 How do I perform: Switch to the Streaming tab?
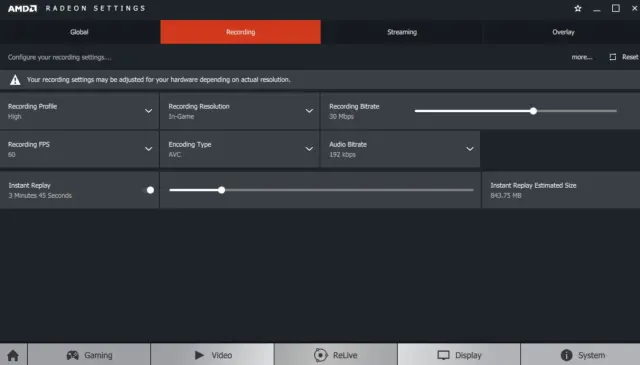[402, 32]
